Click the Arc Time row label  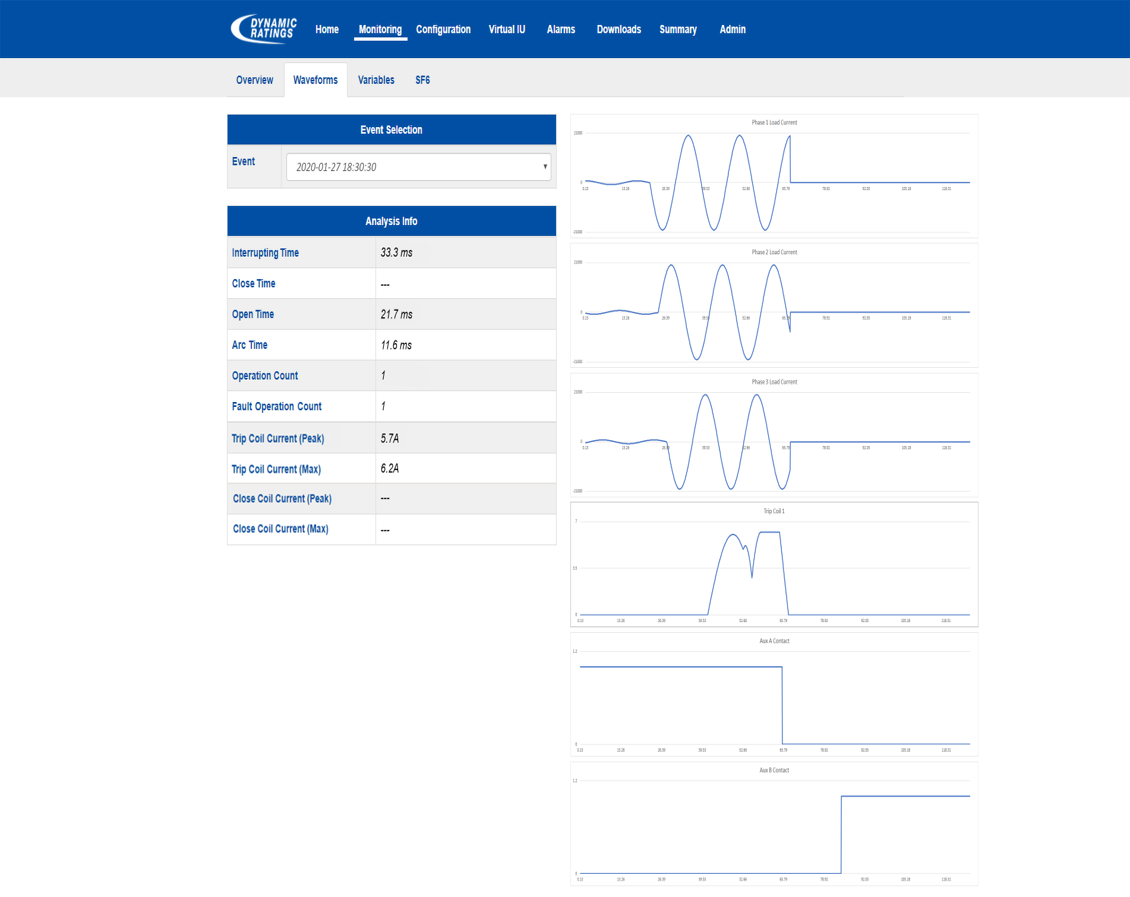(x=249, y=344)
